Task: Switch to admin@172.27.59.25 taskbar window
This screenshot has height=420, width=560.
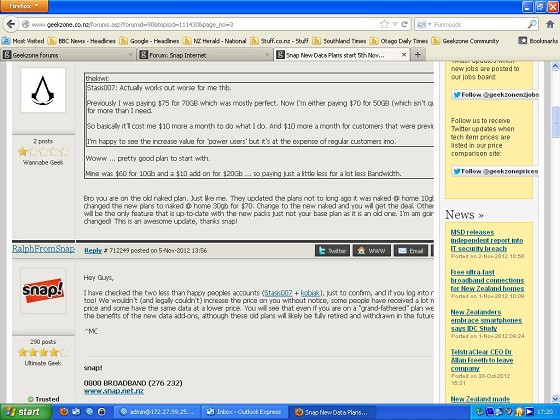Action: click(x=158, y=412)
